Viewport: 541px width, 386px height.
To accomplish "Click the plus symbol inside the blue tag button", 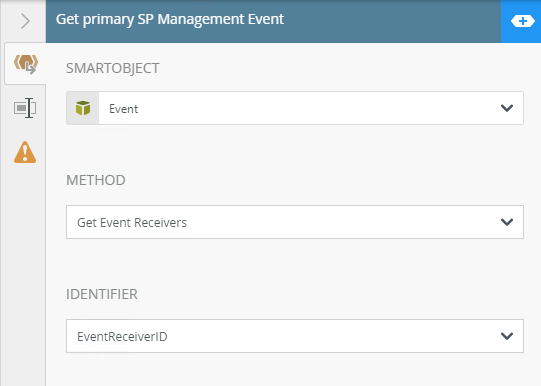I will pos(523,21).
